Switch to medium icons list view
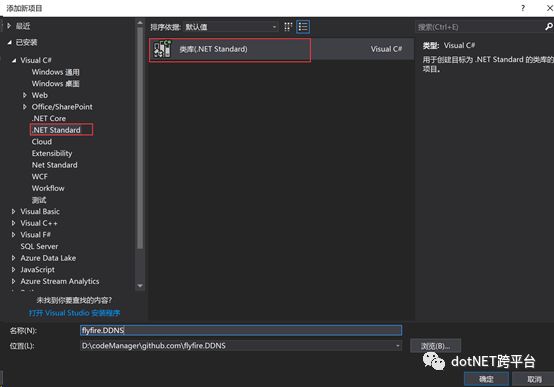 [x=303, y=27]
